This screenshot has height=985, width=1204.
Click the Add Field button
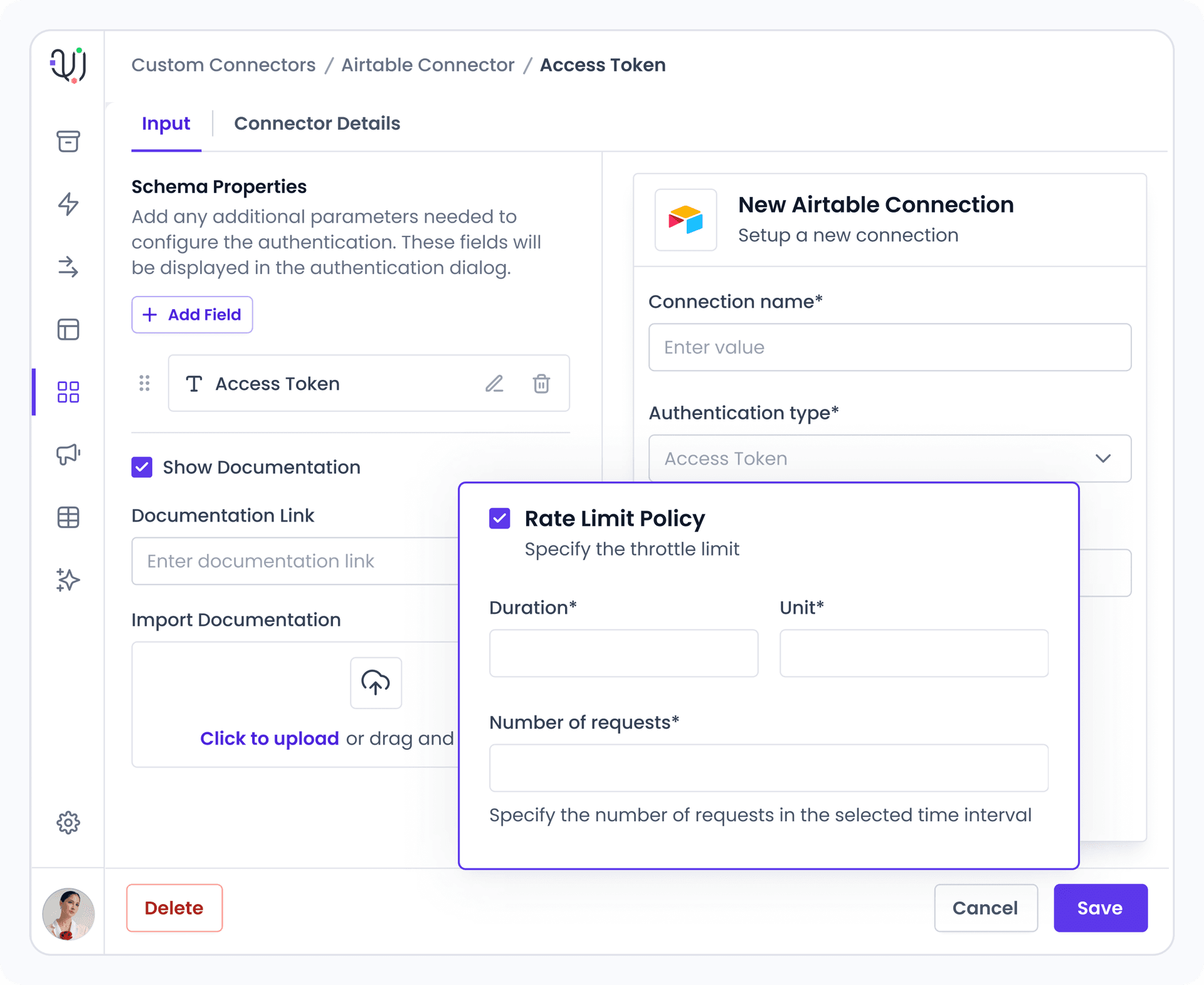(x=192, y=314)
